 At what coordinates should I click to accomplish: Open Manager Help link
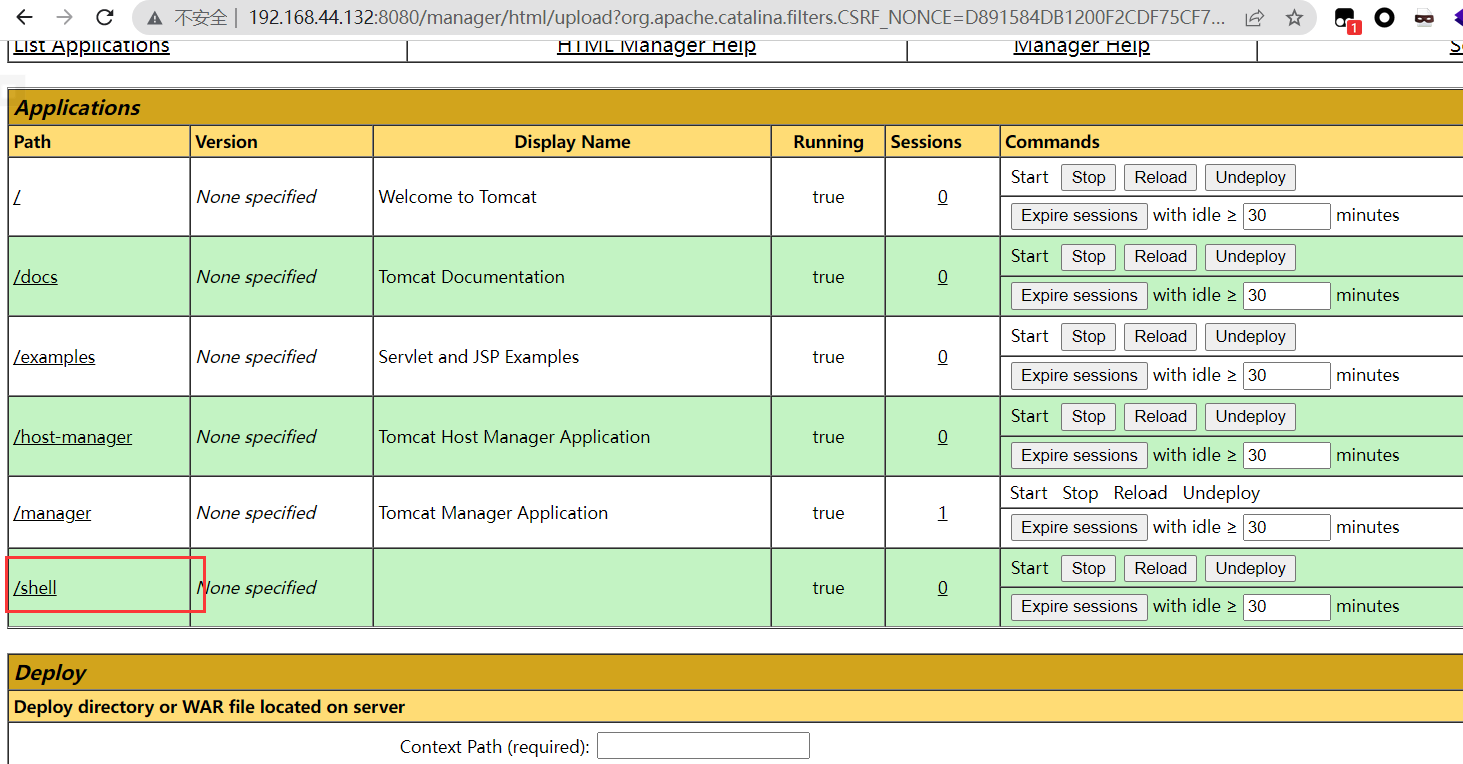point(1081,46)
